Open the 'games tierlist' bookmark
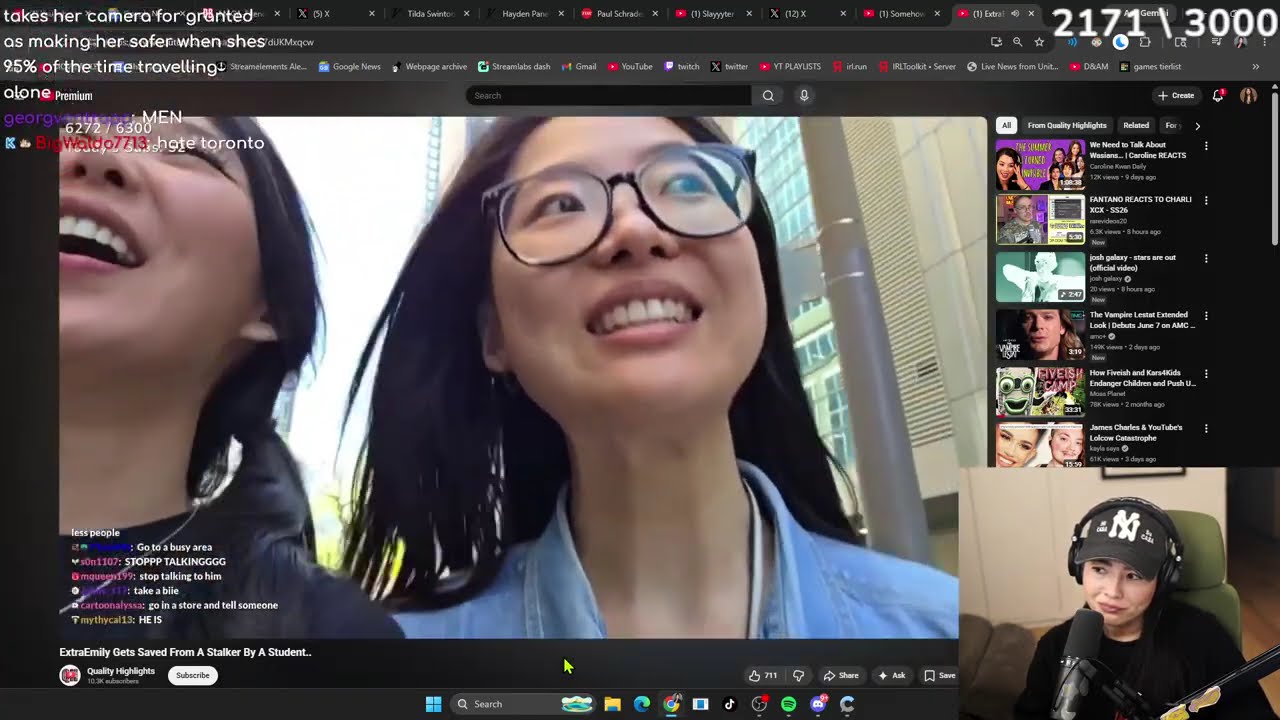1280x720 pixels. coord(1150,67)
